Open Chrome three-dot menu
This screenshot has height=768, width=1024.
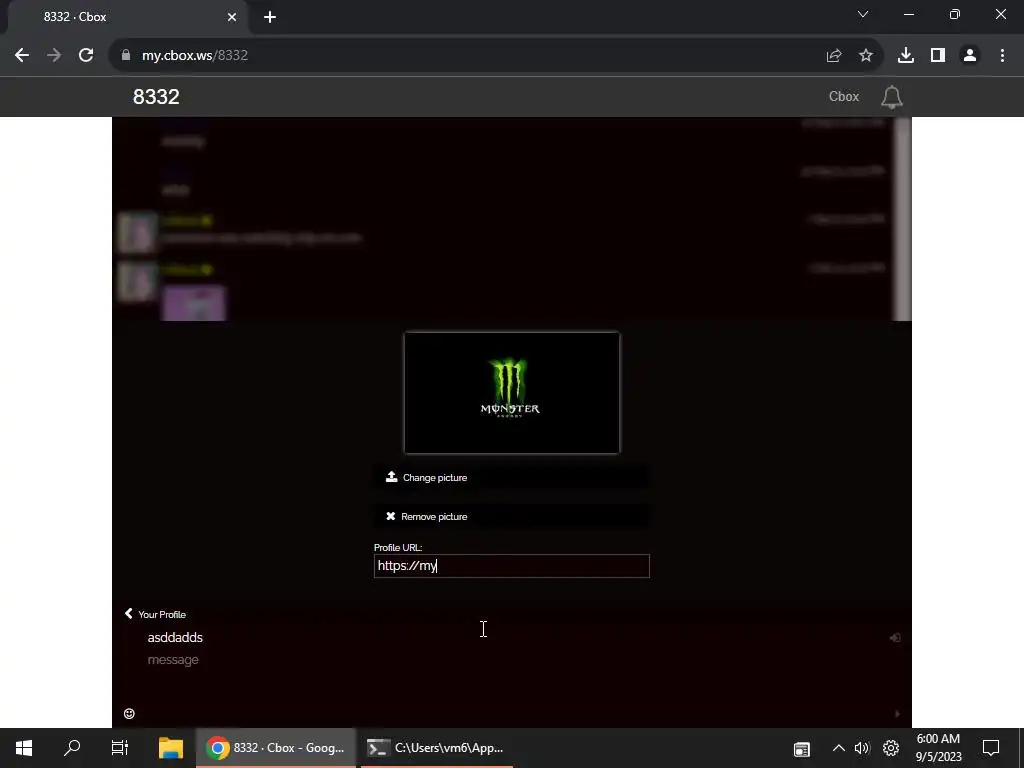pos(1002,56)
